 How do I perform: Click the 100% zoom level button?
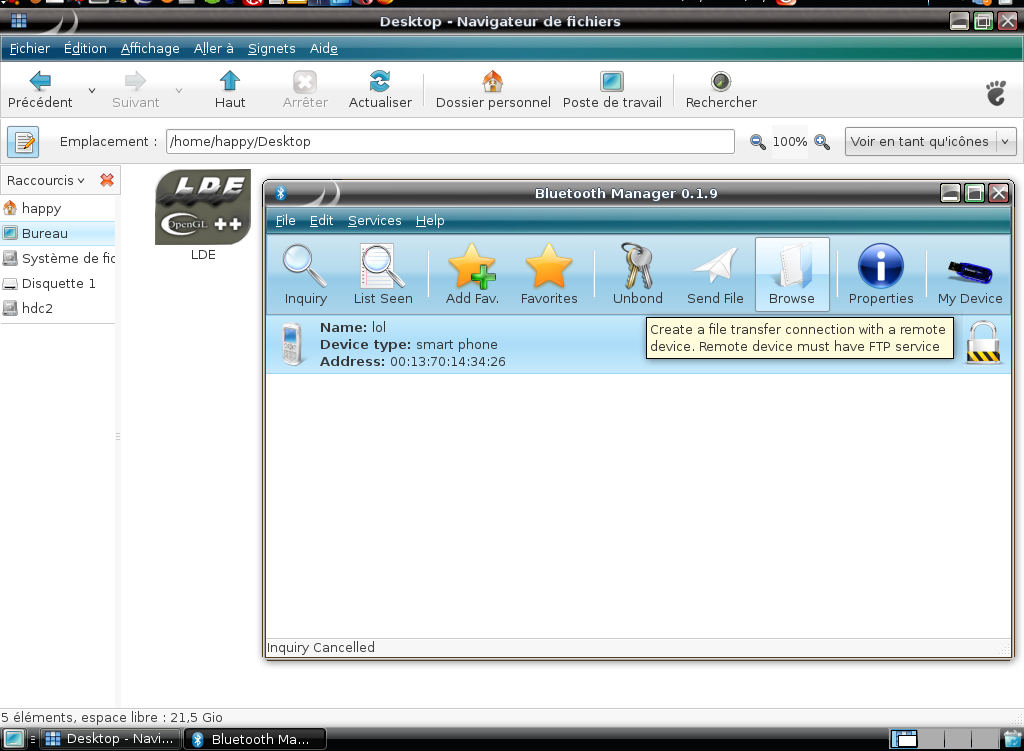790,142
